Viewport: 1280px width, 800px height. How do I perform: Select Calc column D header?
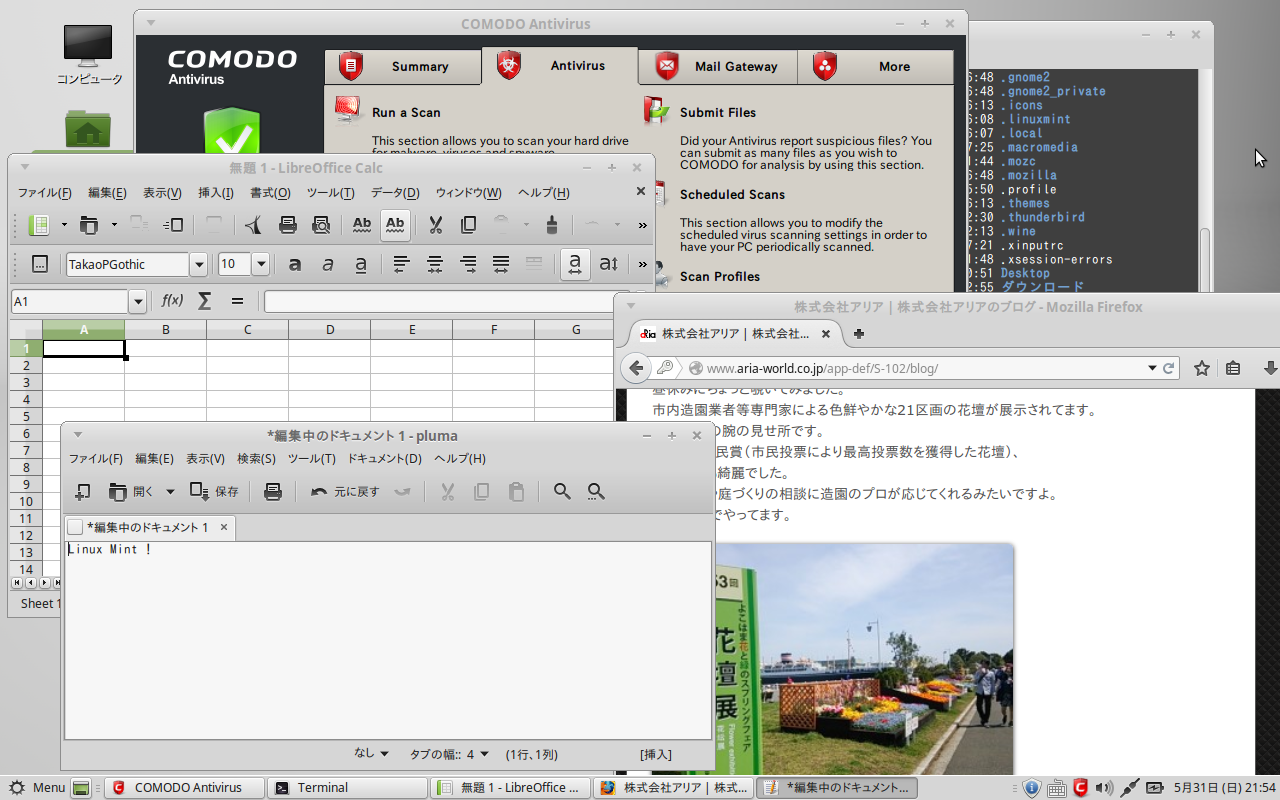(330, 330)
